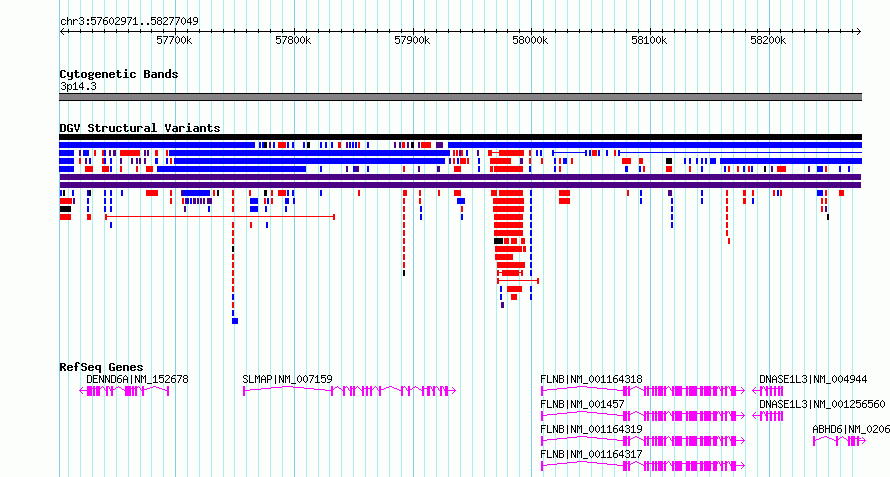Click the top black DGV variant bar
The height and width of the screenshot is (477, 890).
pyautogui.click(x=460, y=137)
